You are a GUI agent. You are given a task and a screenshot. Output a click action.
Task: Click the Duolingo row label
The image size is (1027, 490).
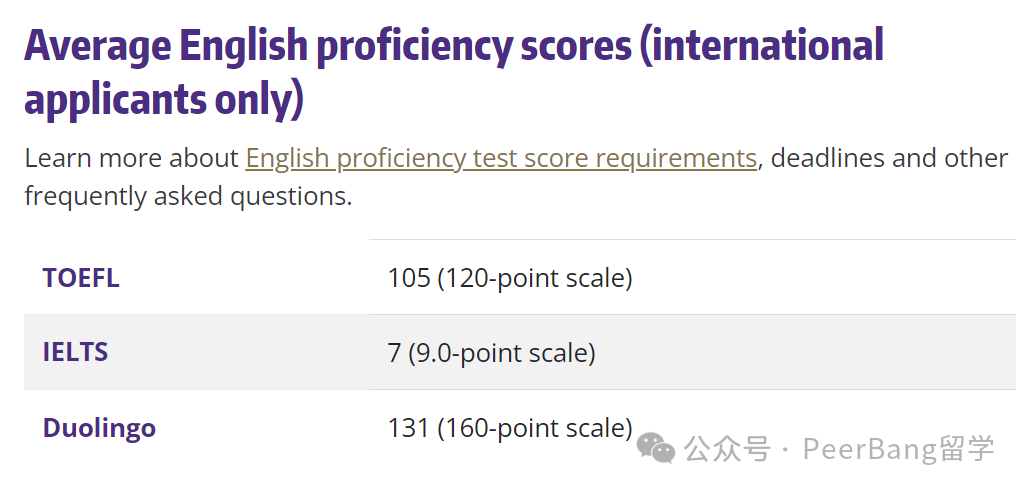coord(100,428)
